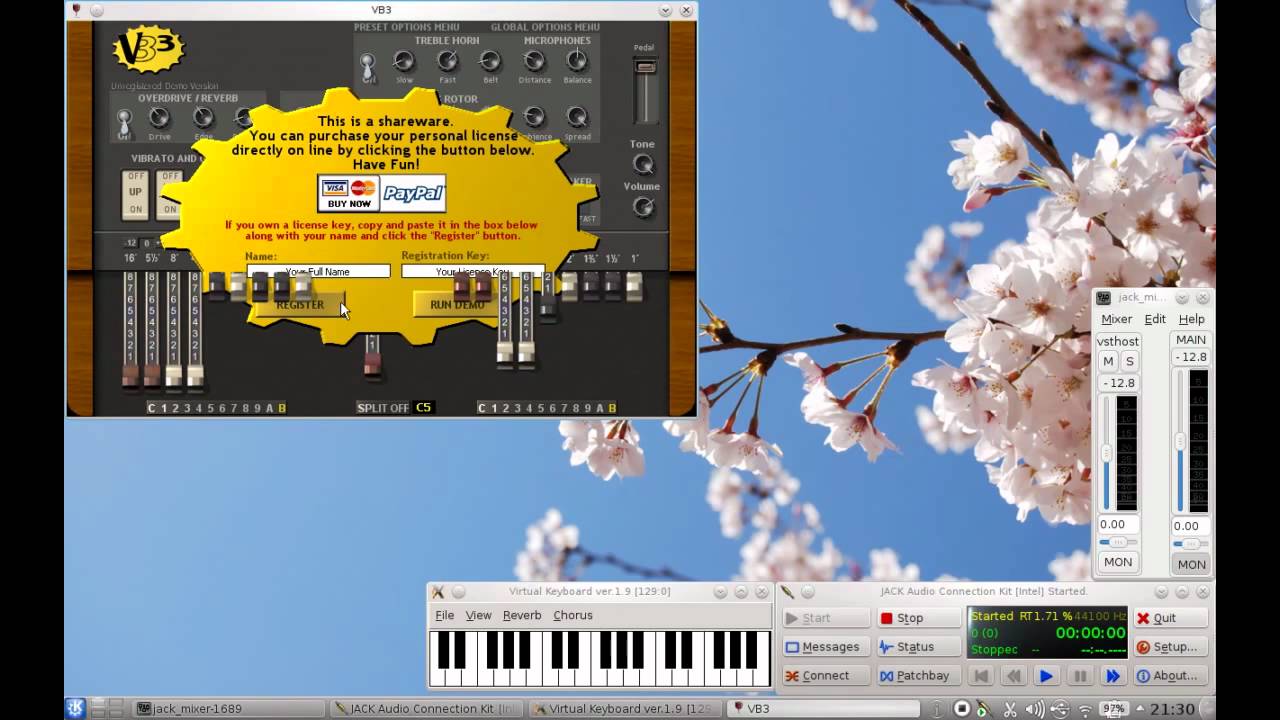This screenshot has width=1280, height=720.
Task: Adjust the rotor Ambience knob
Action: 534,118
